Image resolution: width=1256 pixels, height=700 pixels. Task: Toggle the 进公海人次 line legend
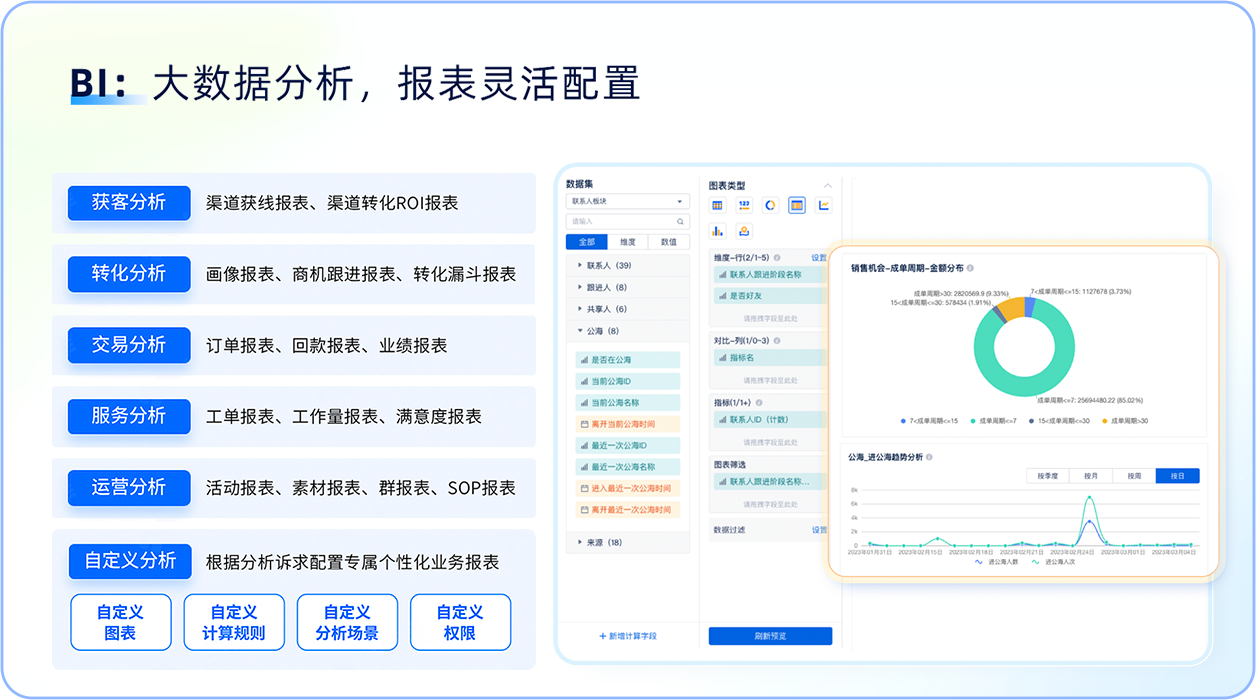1054,563
